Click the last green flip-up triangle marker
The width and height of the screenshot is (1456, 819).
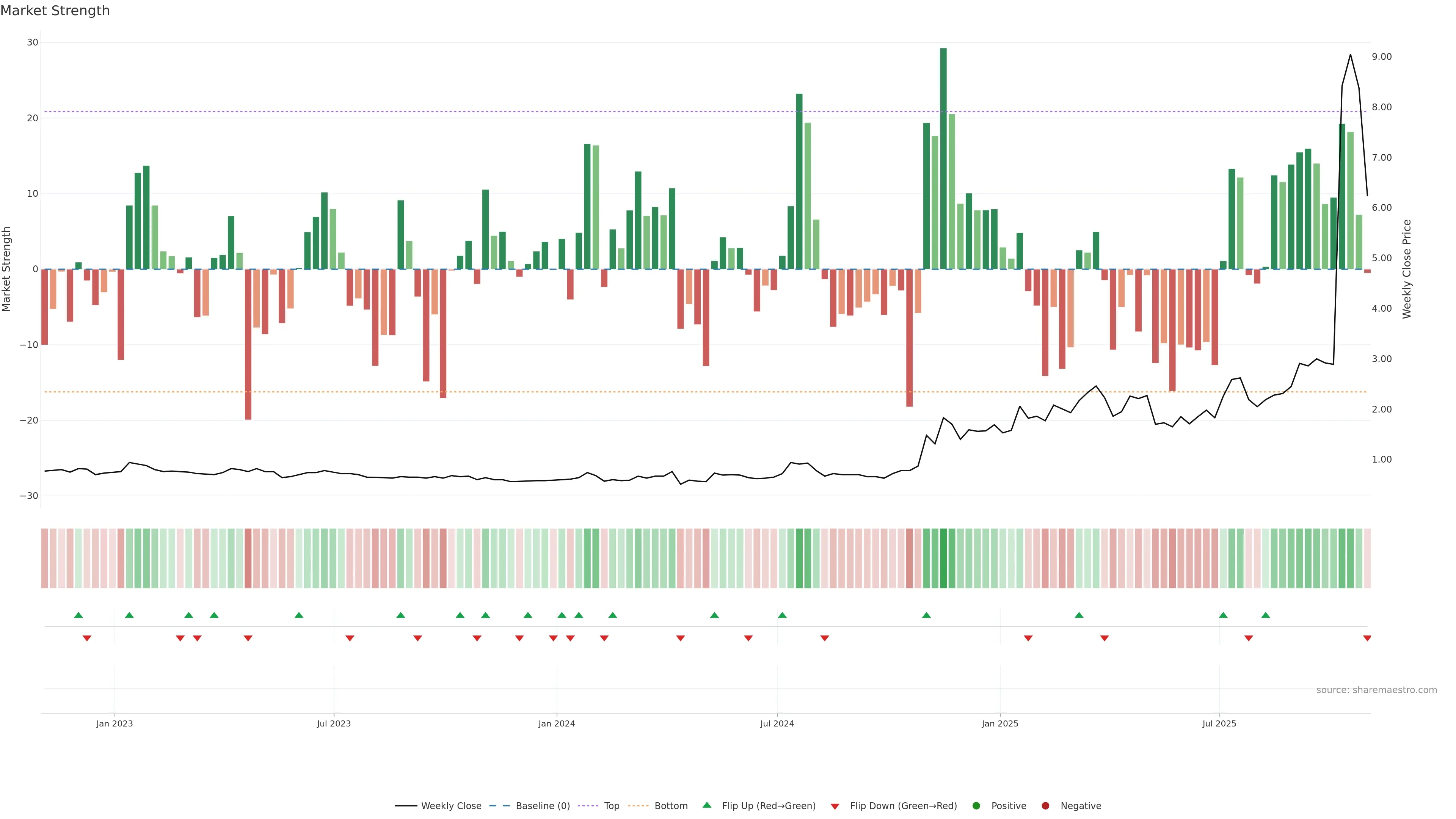point(1266,615)
